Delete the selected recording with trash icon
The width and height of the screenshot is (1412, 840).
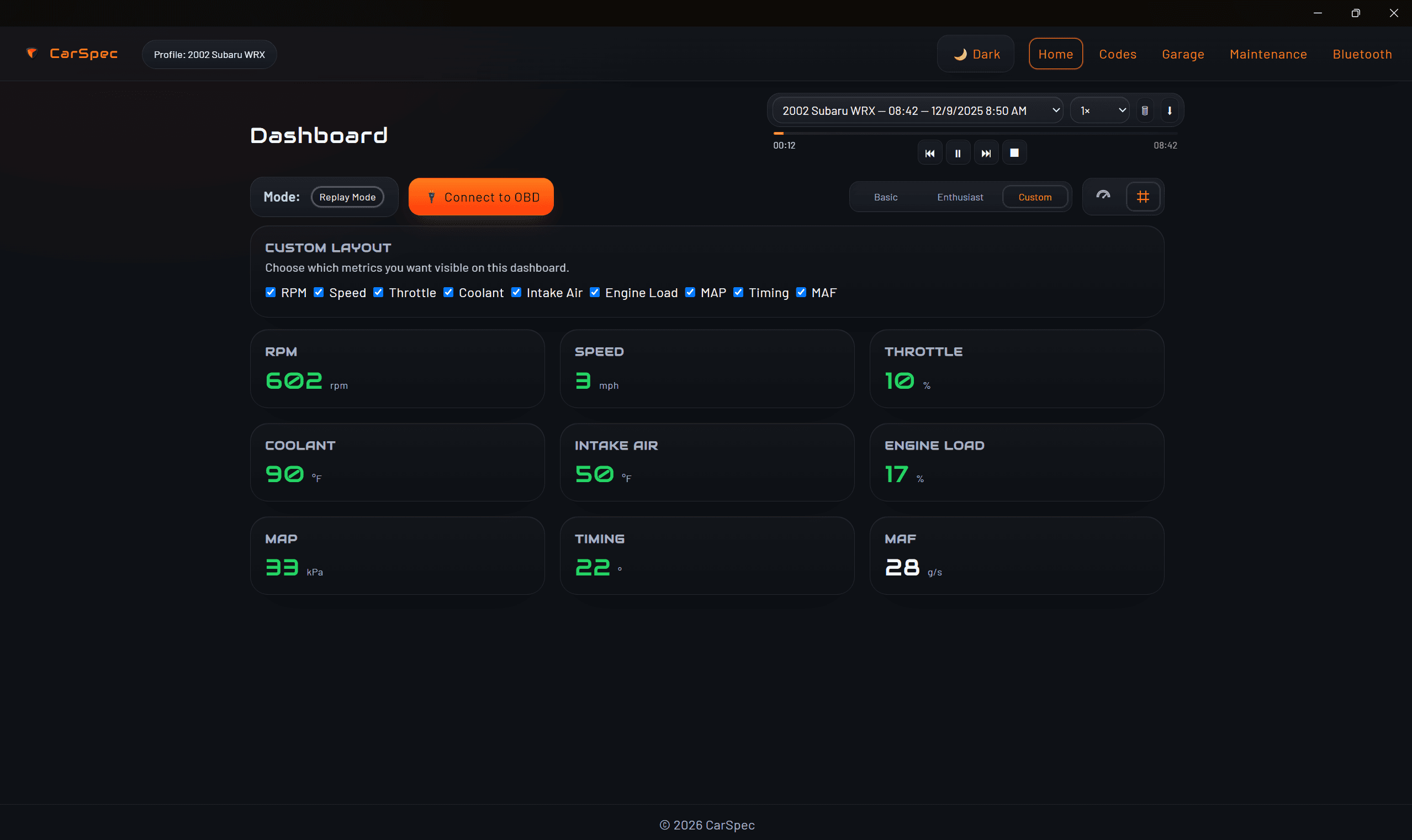(1145, 110)
